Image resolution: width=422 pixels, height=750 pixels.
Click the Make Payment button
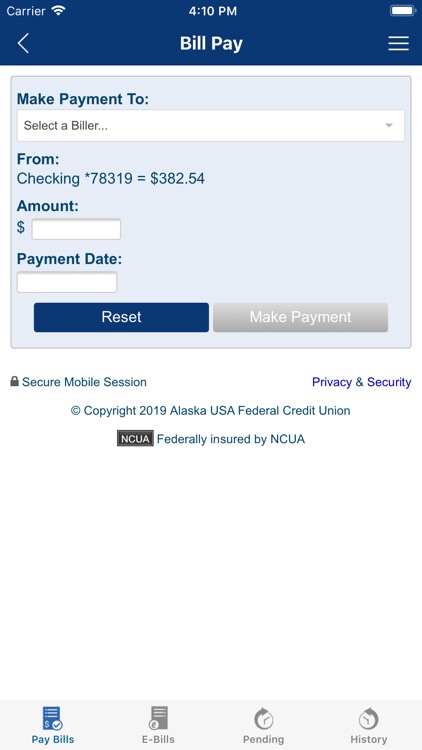(x=300, y=317)
